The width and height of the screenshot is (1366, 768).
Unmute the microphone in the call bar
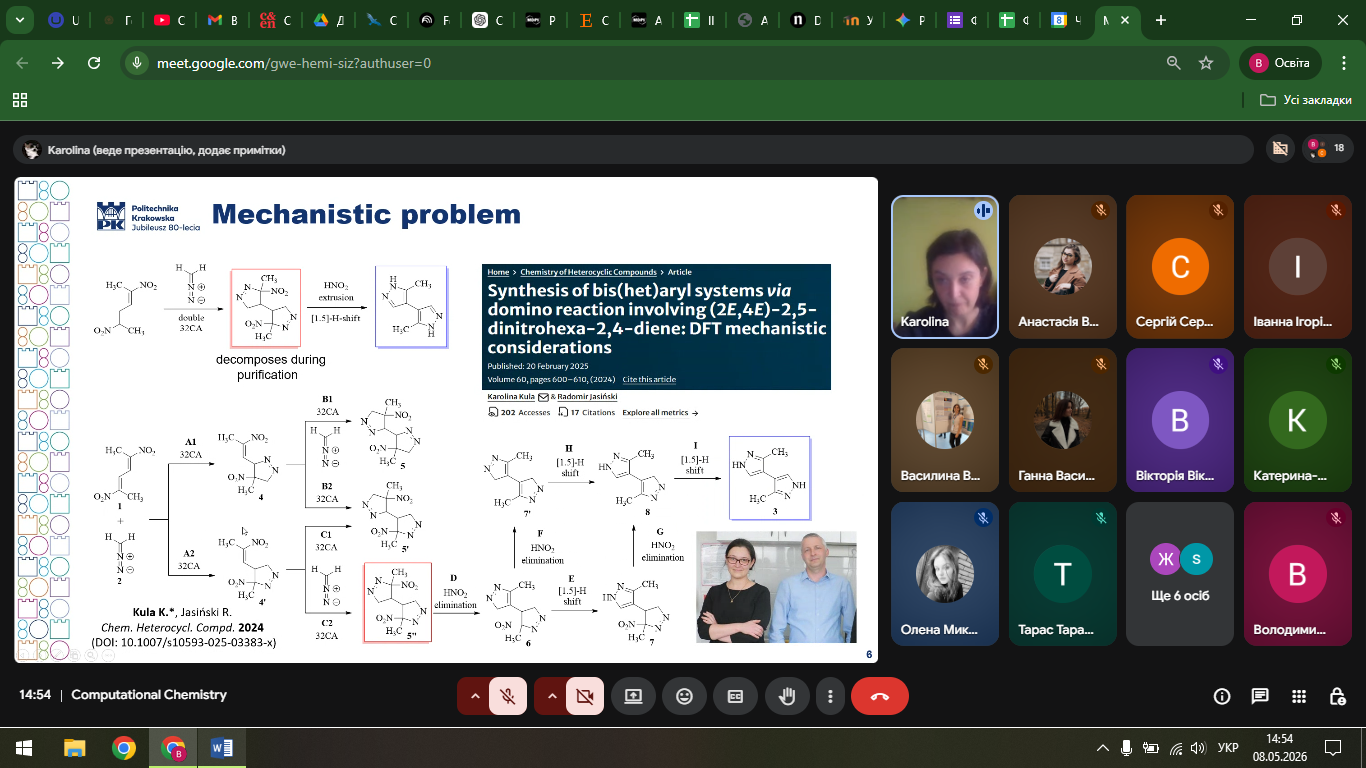pyautogui.click(x=508, y=696)
